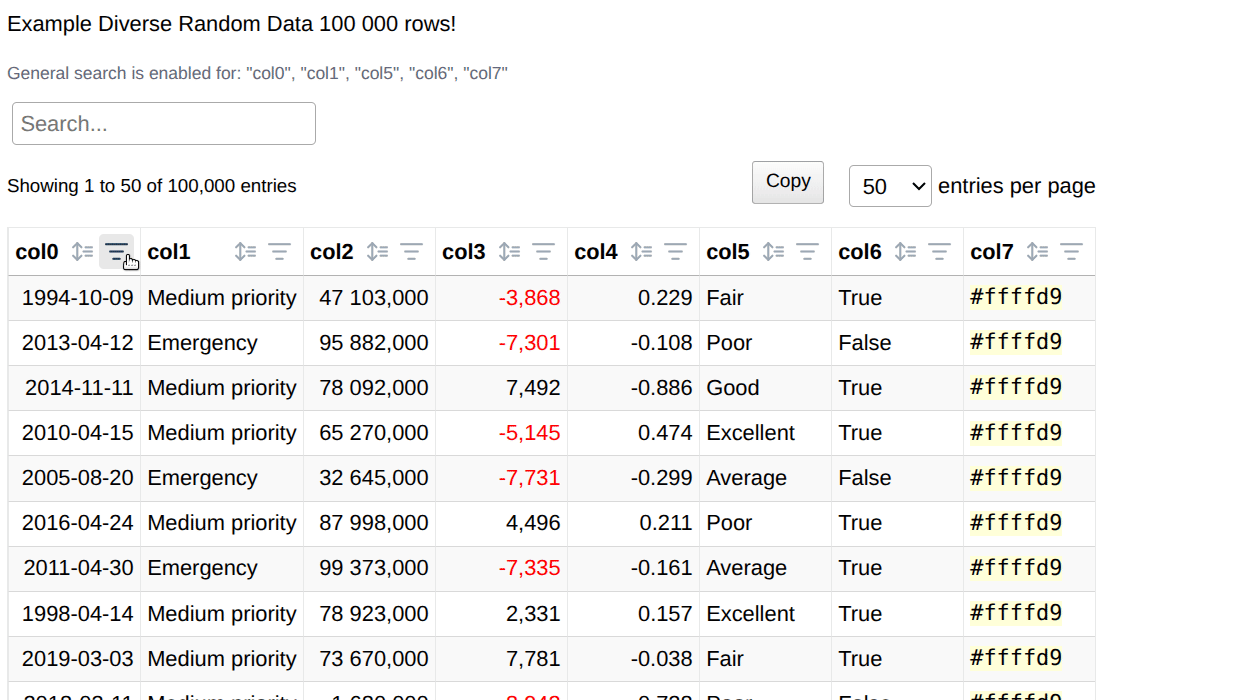Click the value 4,496 in col3
Viewport: 1250px width, 700px height.
point(534,522)
